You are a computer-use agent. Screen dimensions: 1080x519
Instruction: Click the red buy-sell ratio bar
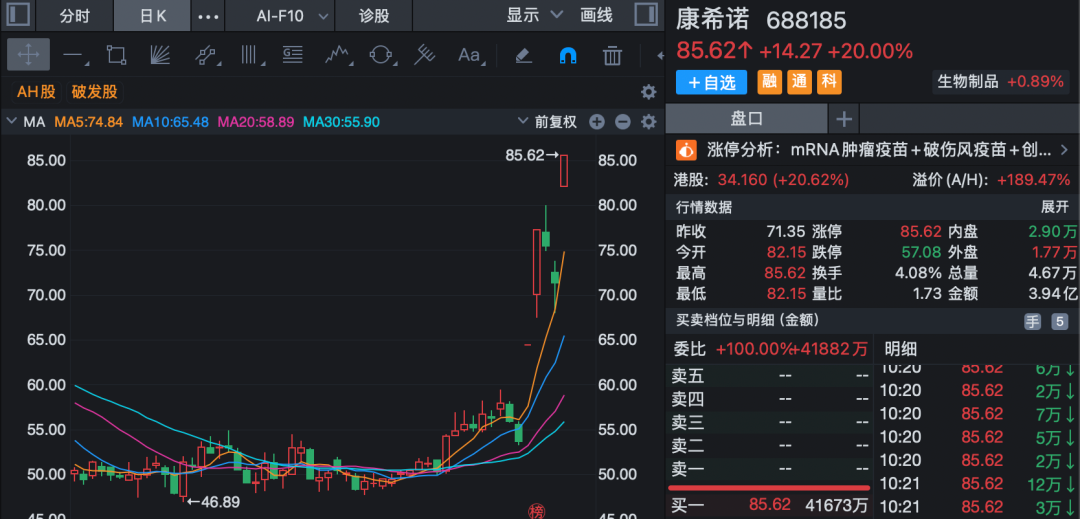click(765, 489)
